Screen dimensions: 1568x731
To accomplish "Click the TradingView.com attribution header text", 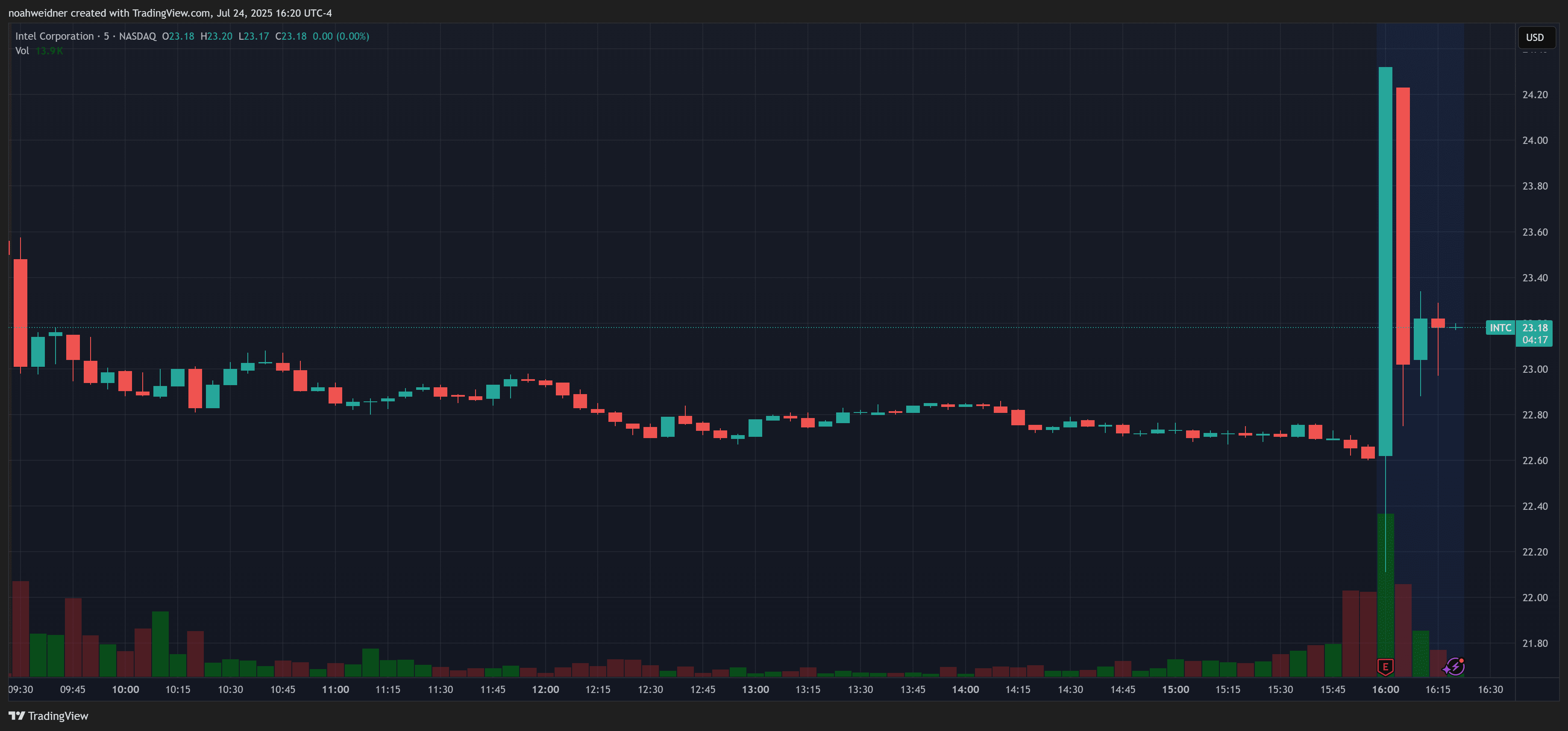I will (x=170, y=13).
